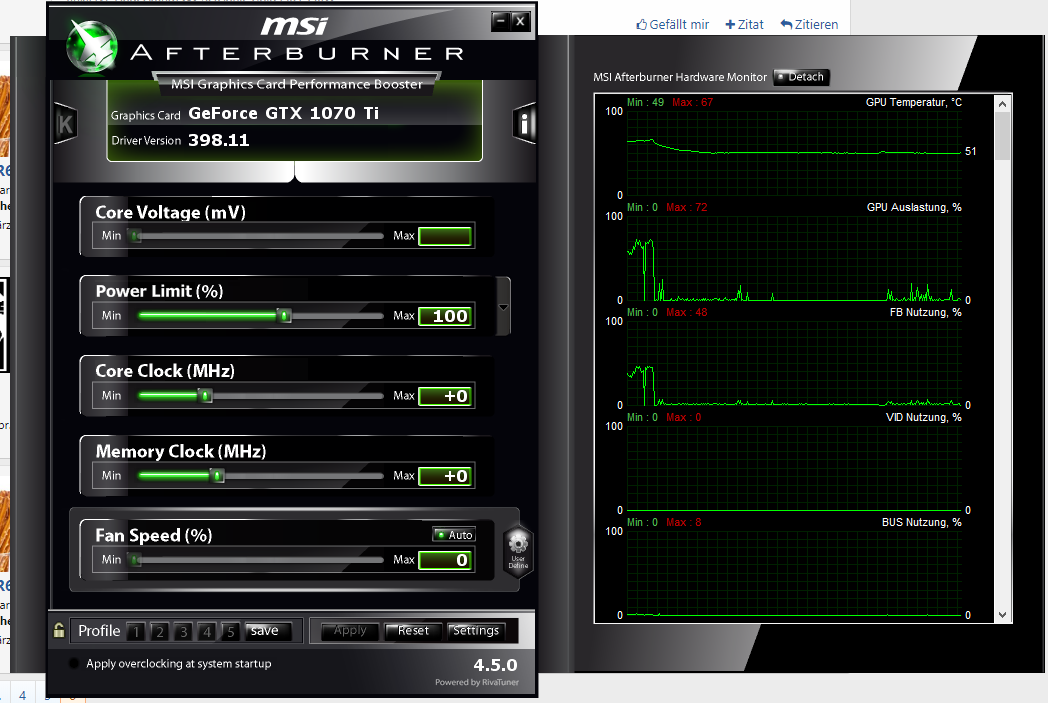Expand the Power Limit dropdown arrow
Image resolution: width=1048 pixels, height=703 pixels.
click(x=503, y=307)
